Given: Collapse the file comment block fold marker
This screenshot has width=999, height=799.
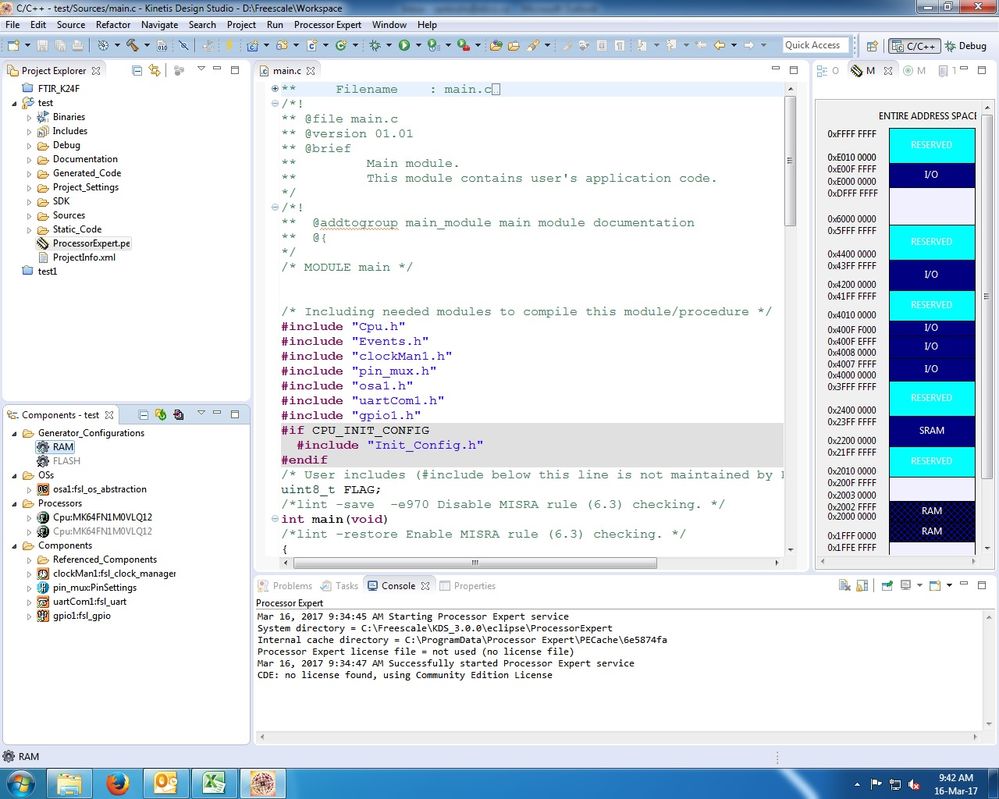Looking at the screenshot, I should [275, 103].
